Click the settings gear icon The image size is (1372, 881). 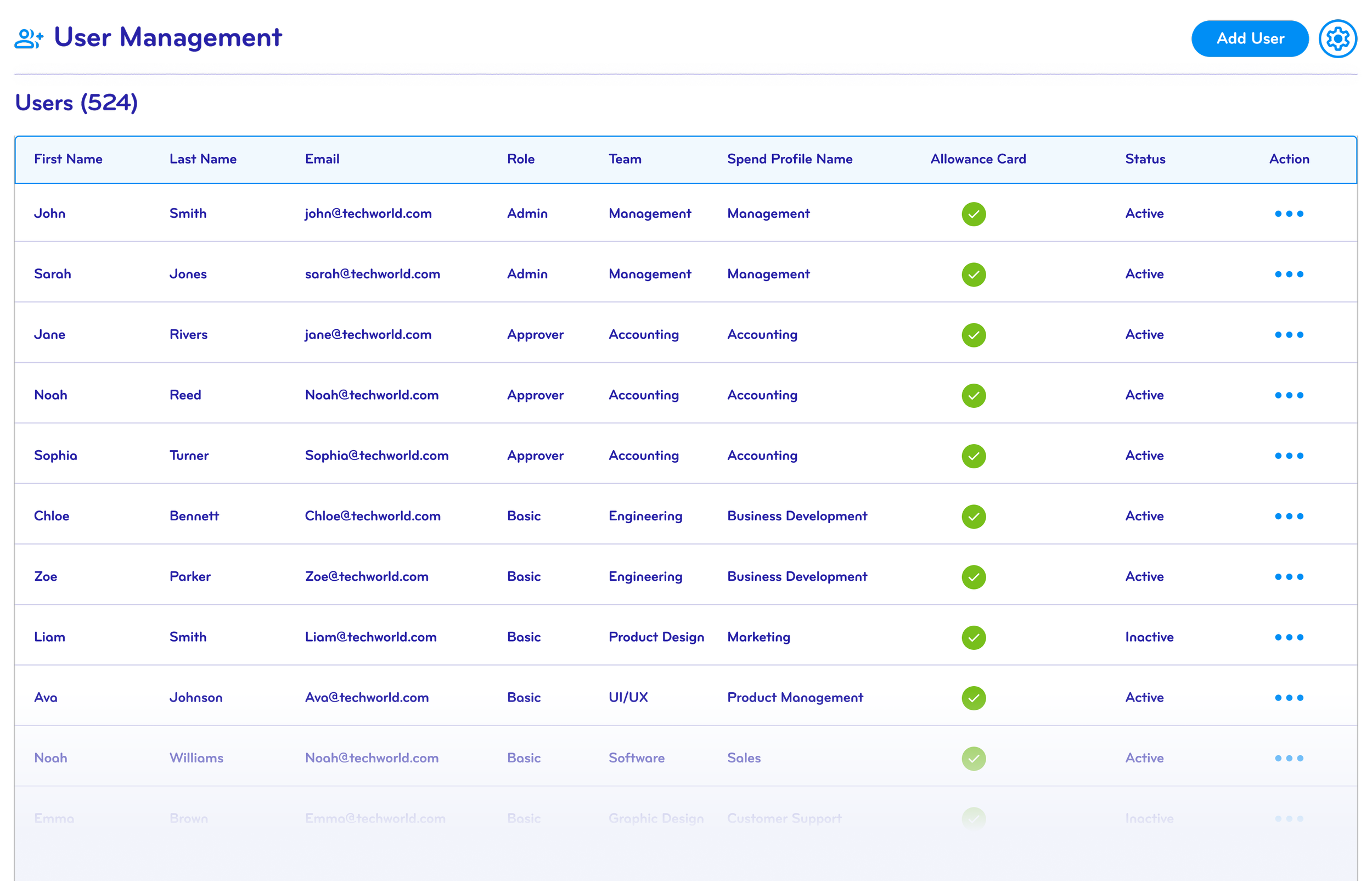[x=1337, y=39]
